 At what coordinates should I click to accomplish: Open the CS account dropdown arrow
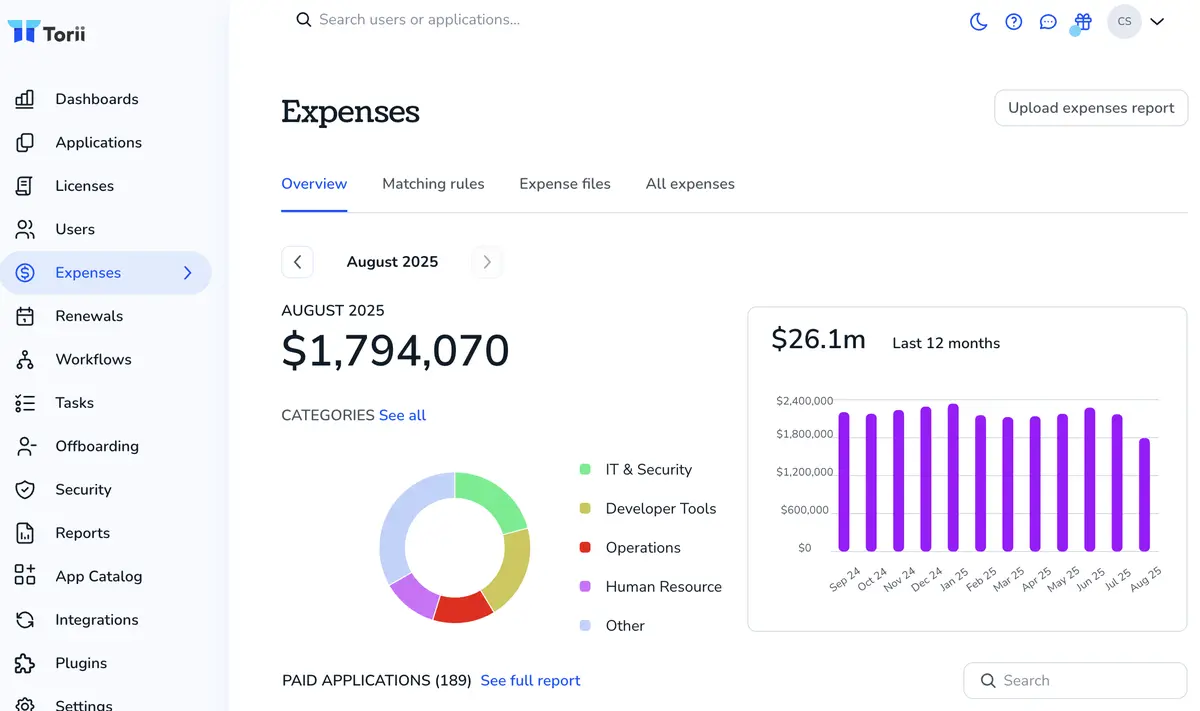(1157, 21)
